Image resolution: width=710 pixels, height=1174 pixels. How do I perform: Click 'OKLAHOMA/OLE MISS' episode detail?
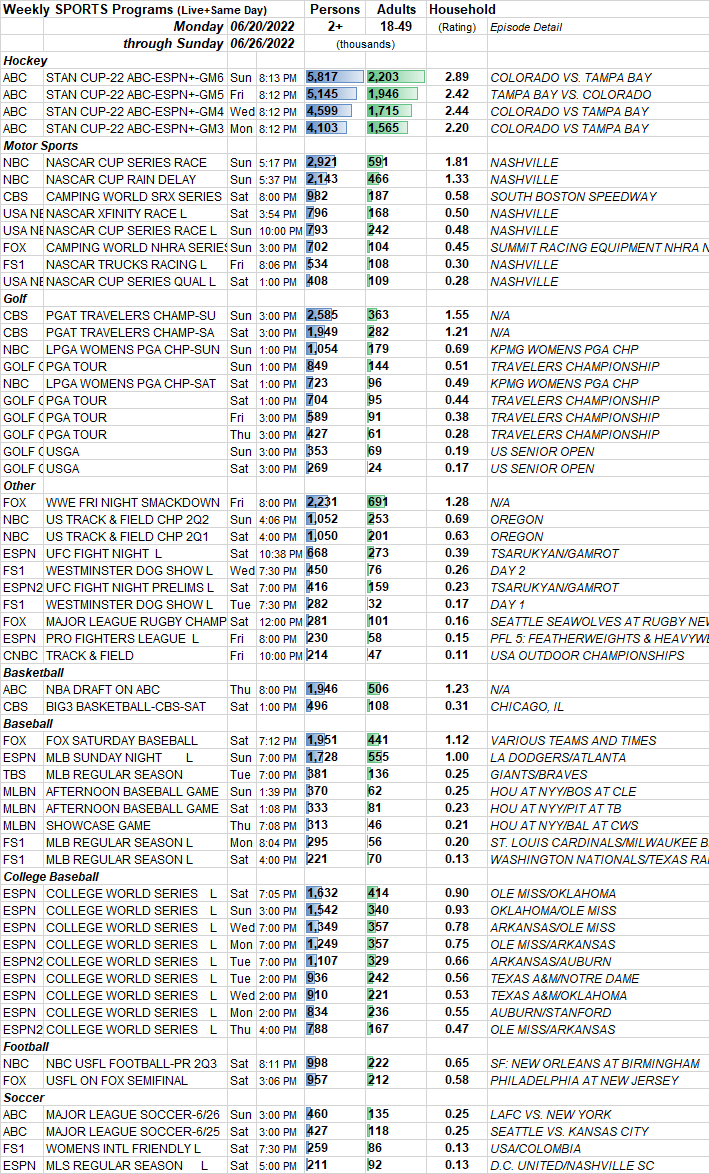pos(553,910)
